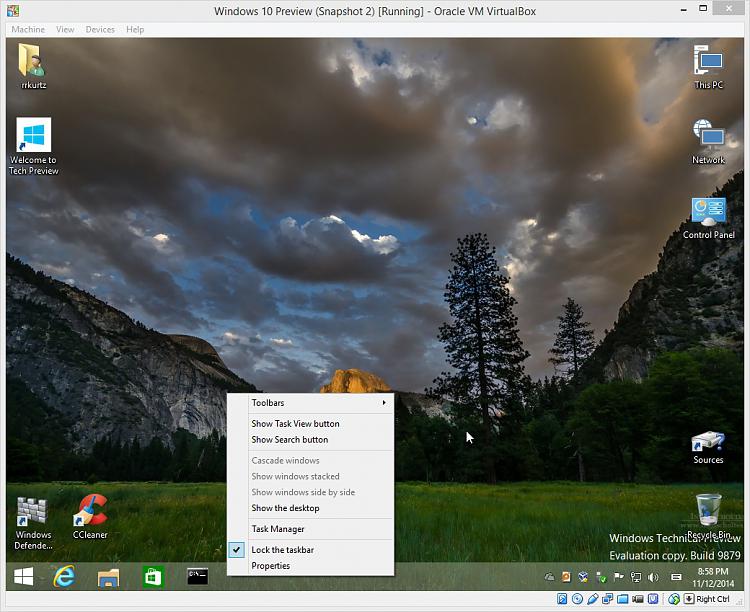
Task: Open the Control Panel desktop icon
Action: 708,218
